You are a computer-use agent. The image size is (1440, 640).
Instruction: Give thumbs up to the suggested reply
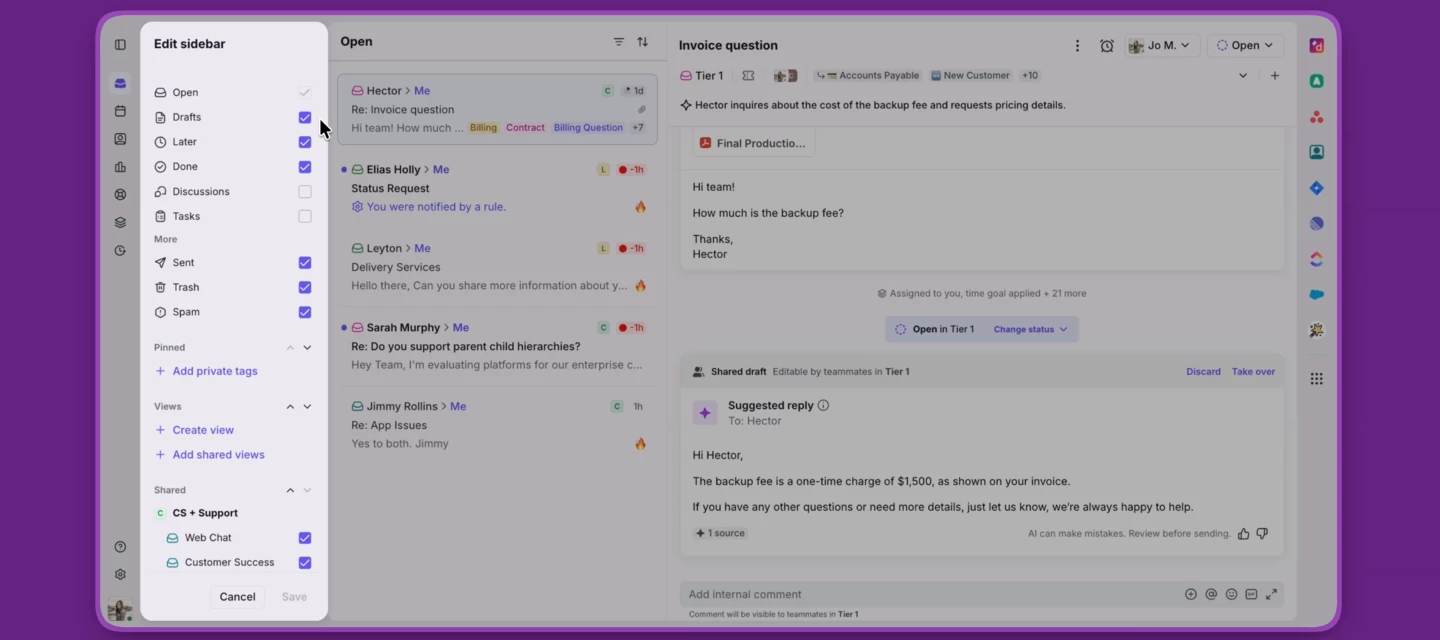(1244, 534)
